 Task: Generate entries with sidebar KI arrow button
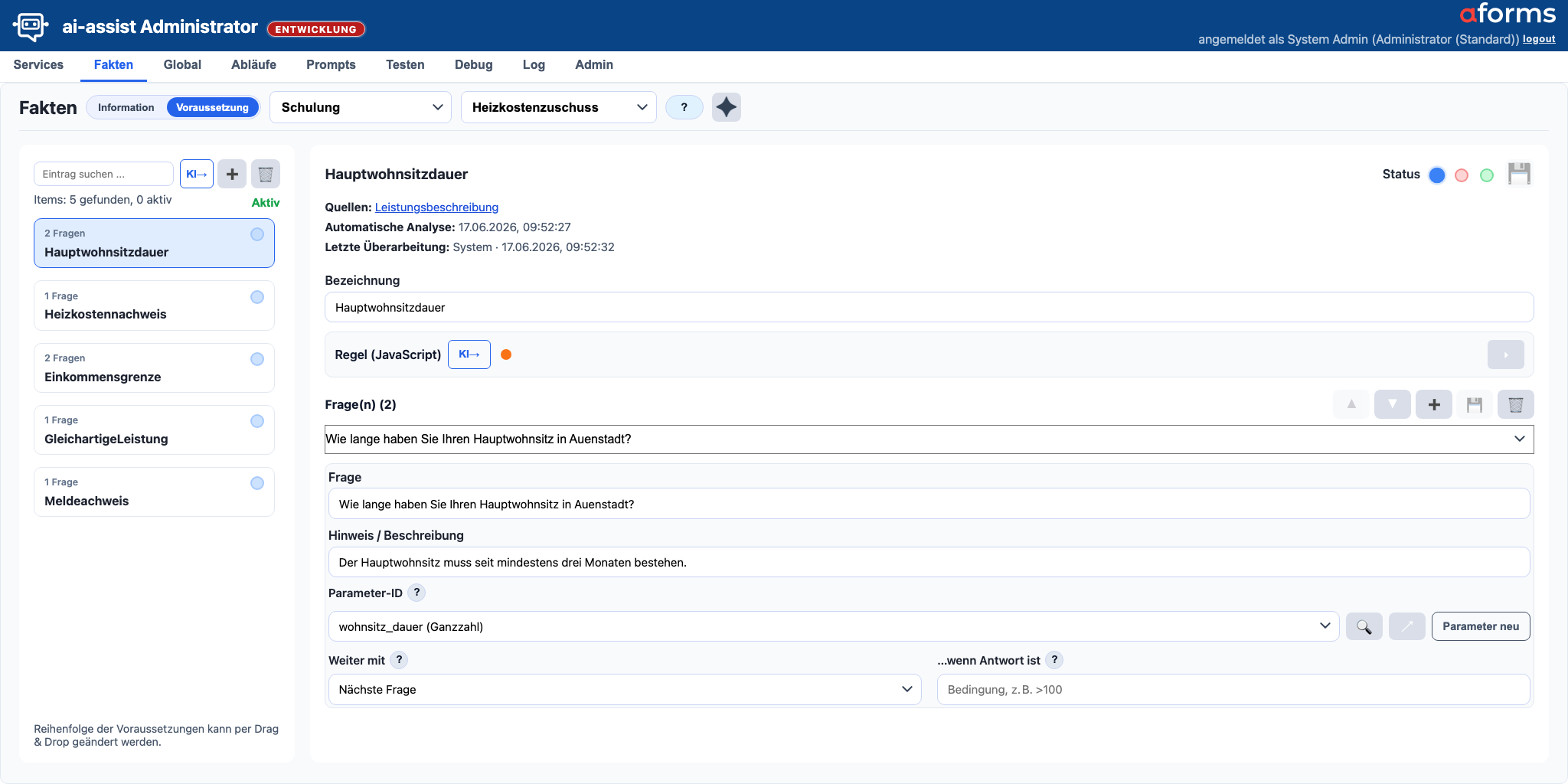tap(197, 175)
